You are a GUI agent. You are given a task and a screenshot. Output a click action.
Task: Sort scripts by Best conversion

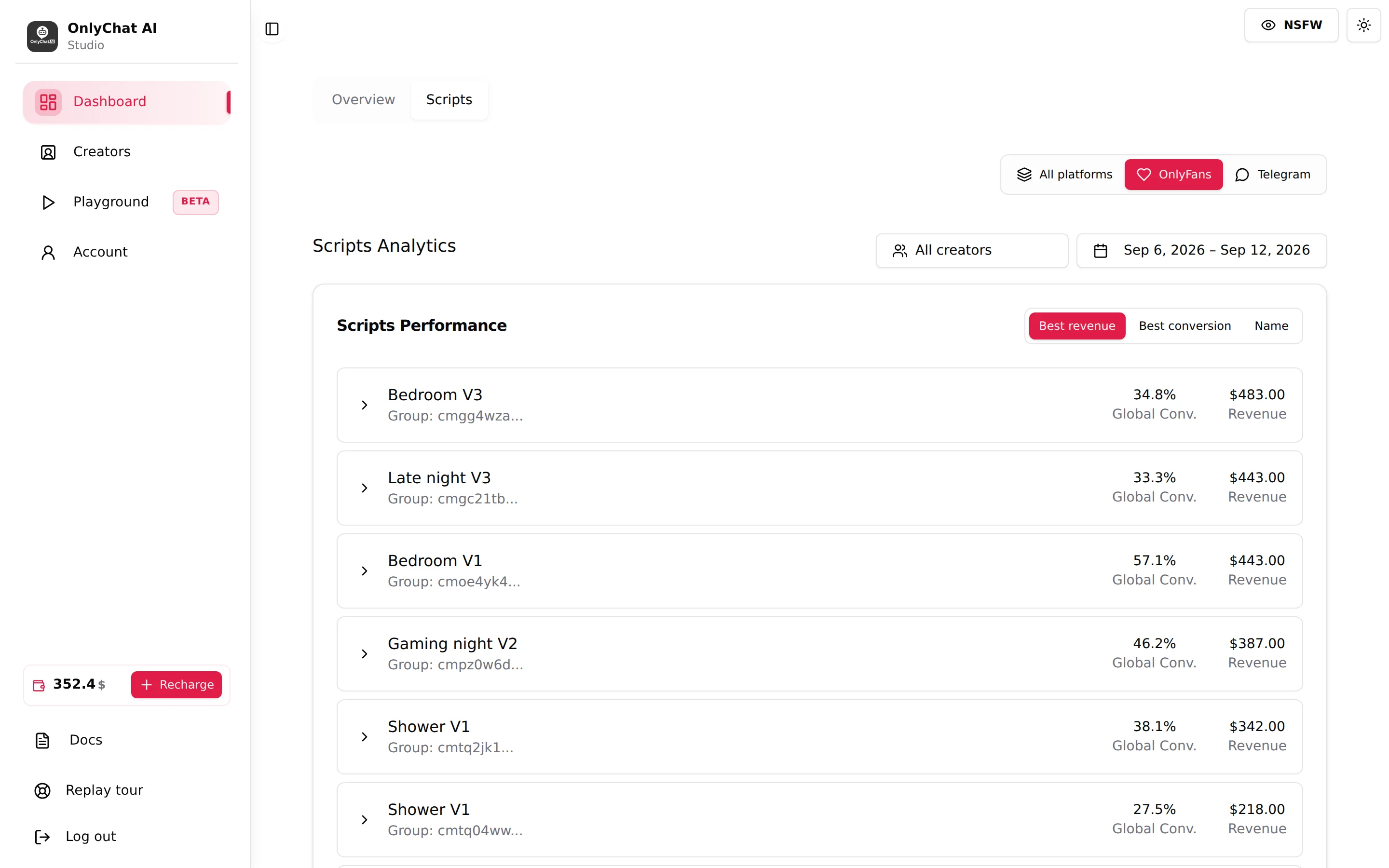pyautogui.click(x=1185, y=326)
